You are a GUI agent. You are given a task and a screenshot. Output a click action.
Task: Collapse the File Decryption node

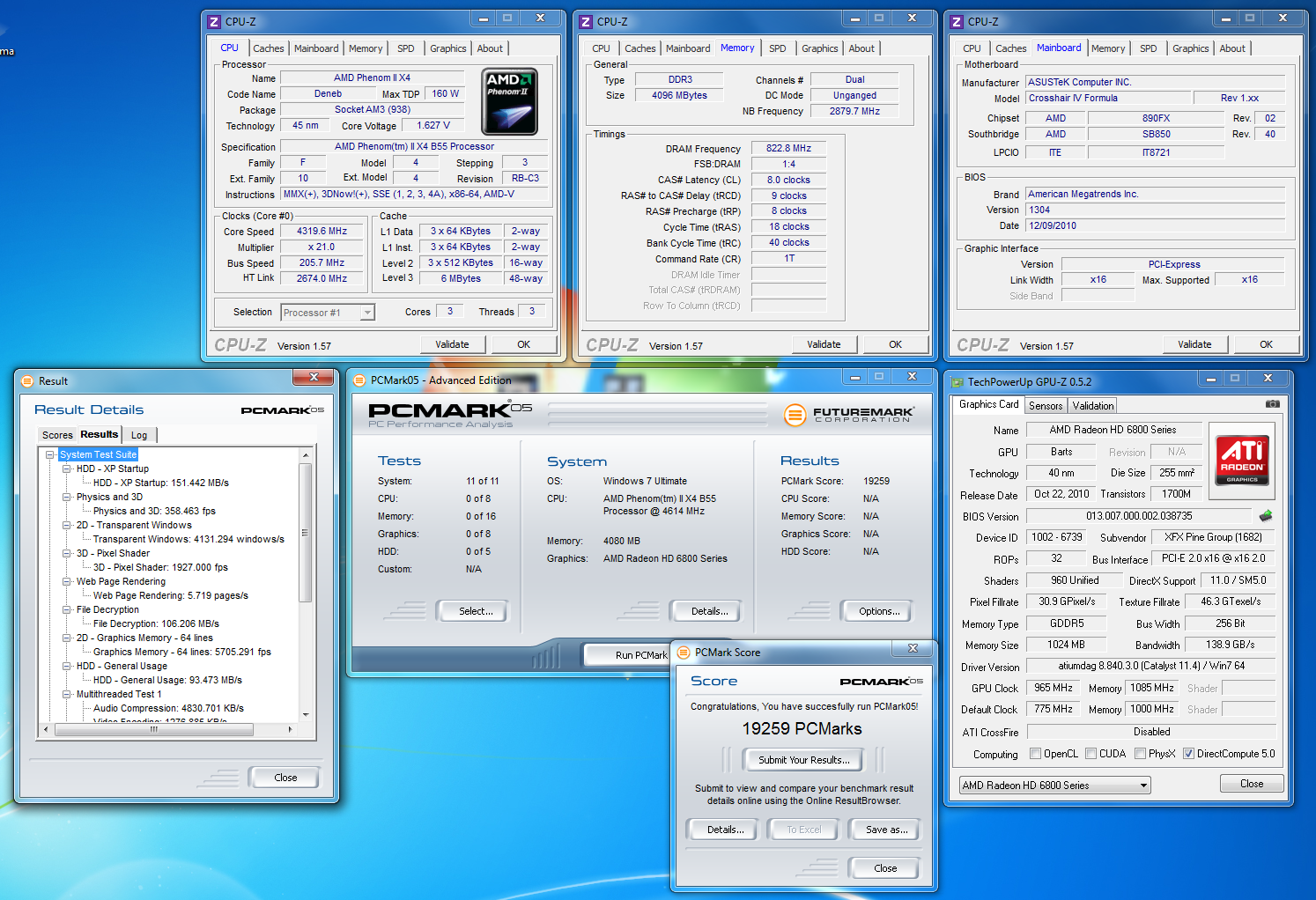(x=67, y=610)
